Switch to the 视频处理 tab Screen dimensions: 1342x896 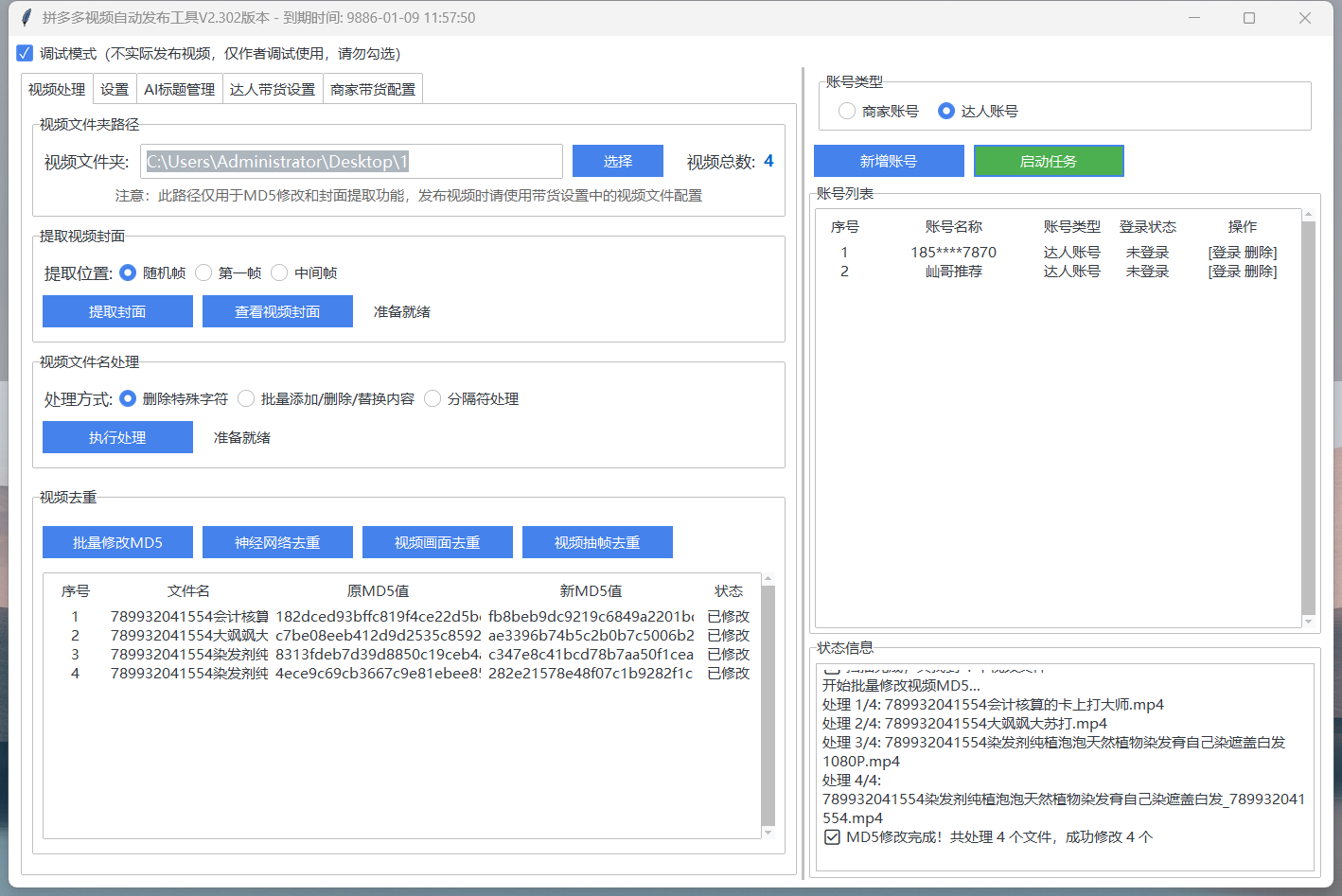coord(57,89)
